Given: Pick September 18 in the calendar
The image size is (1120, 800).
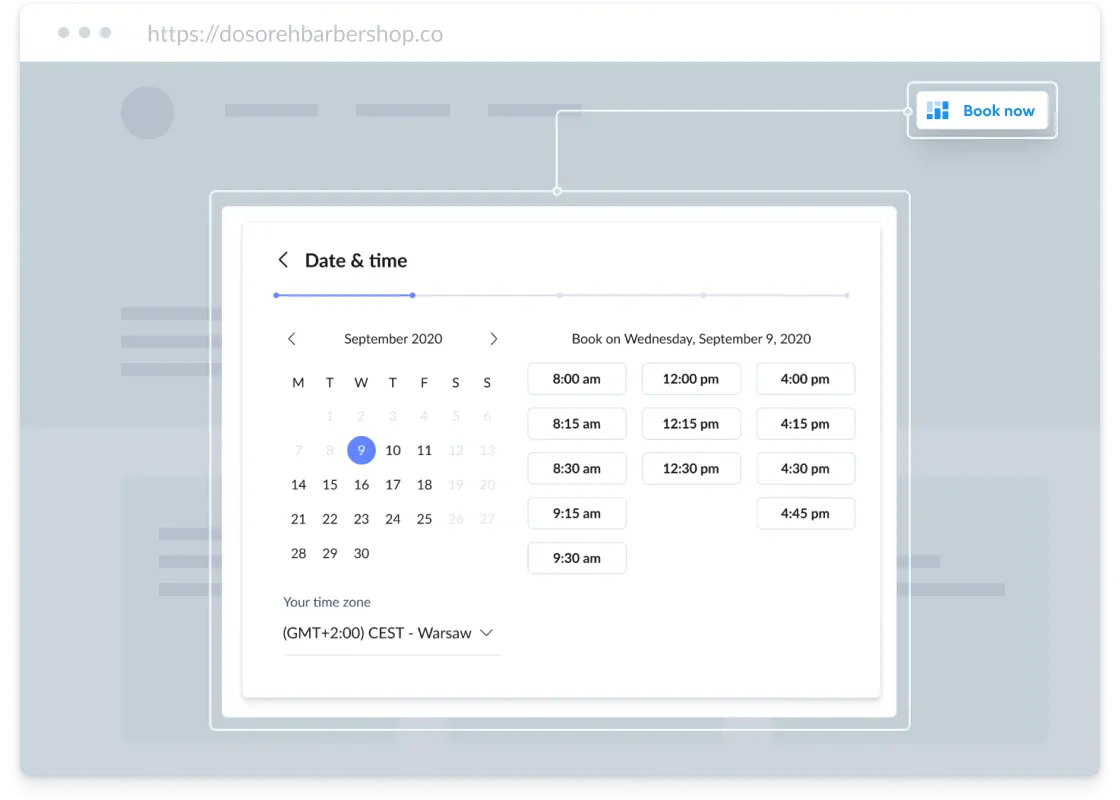Looking at the screenshot, I should pos(424,485).
